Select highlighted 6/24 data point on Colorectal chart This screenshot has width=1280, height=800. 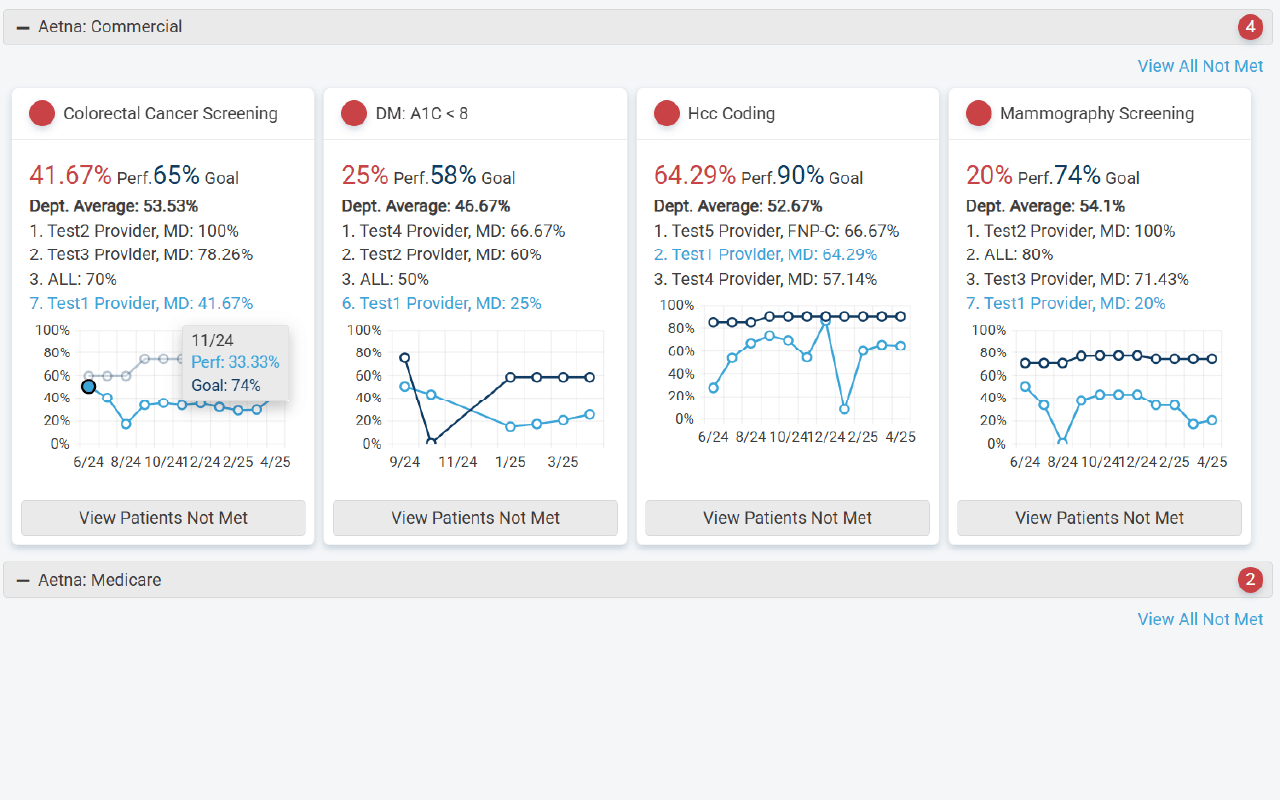click(x=89, y=386)
